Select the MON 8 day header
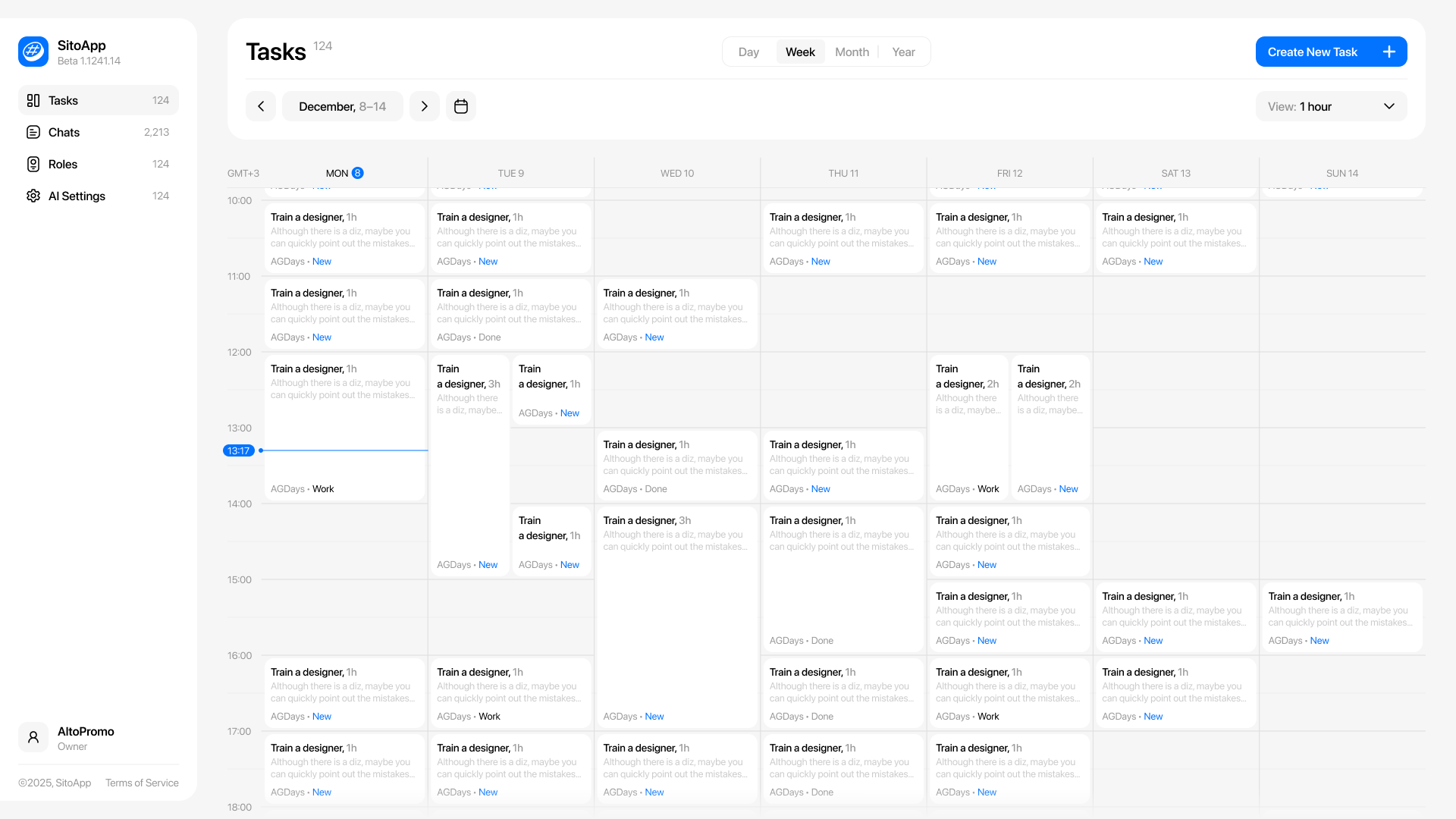Image resolution: width=1456 pixels, height=819 pixels. coord(344,174)
